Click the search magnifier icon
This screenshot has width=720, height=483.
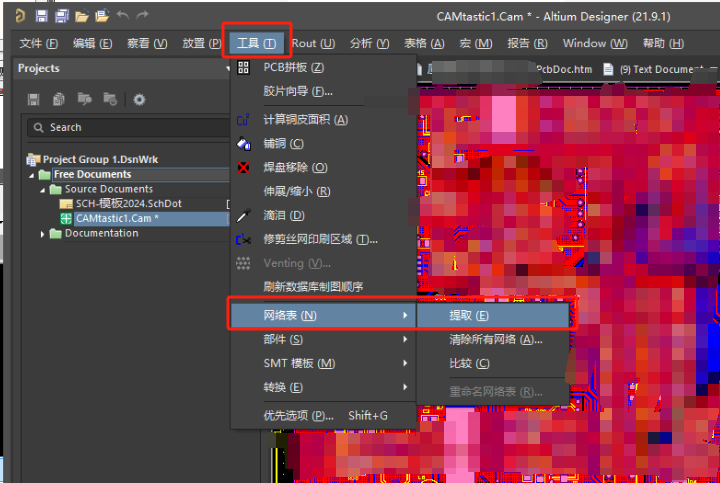pyautogui.click(x=39, y=127)
